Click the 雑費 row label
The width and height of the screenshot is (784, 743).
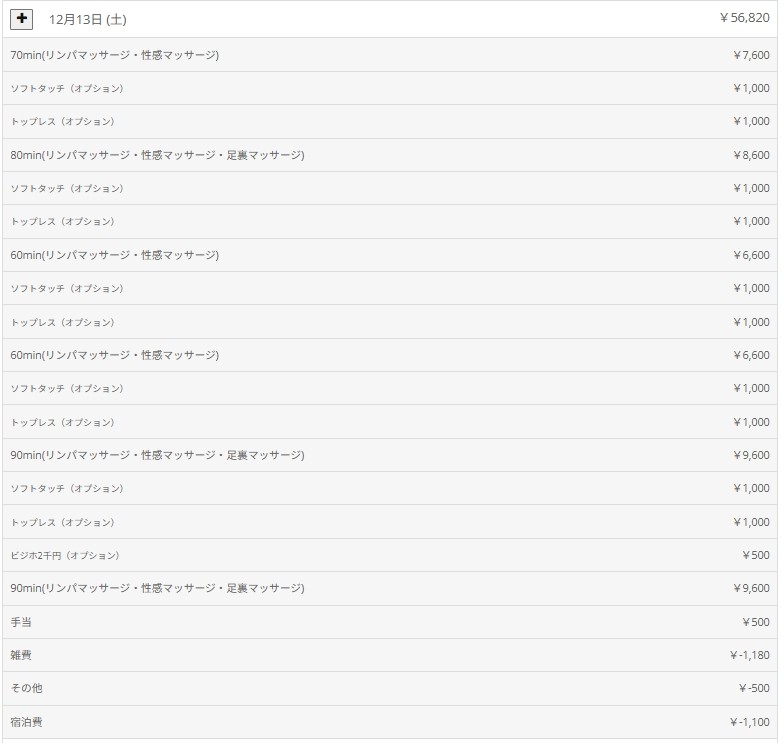pyautogui.click(x=21, y=655)
